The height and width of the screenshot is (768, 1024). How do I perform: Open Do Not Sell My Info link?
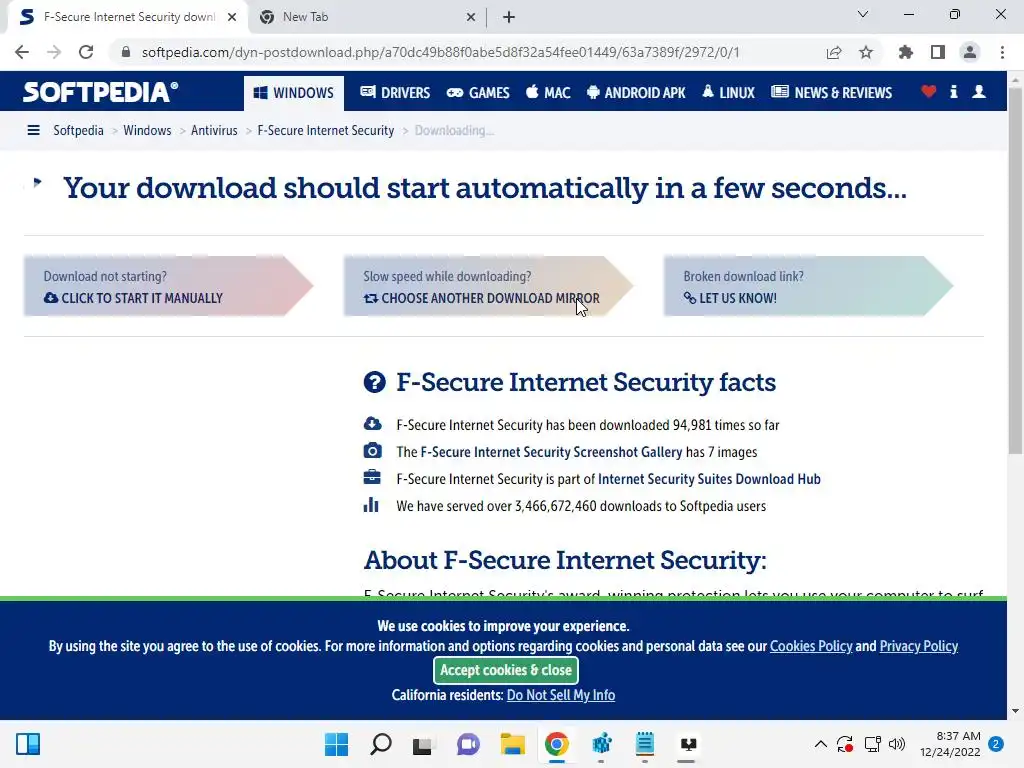point(561,695)
